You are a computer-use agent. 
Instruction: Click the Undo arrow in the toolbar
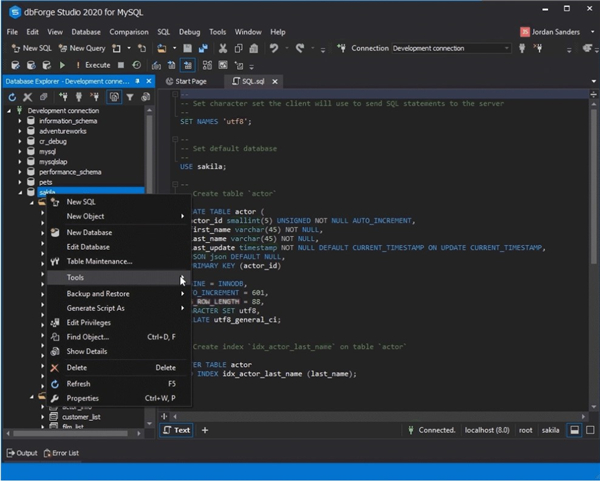tap(273, 48)
